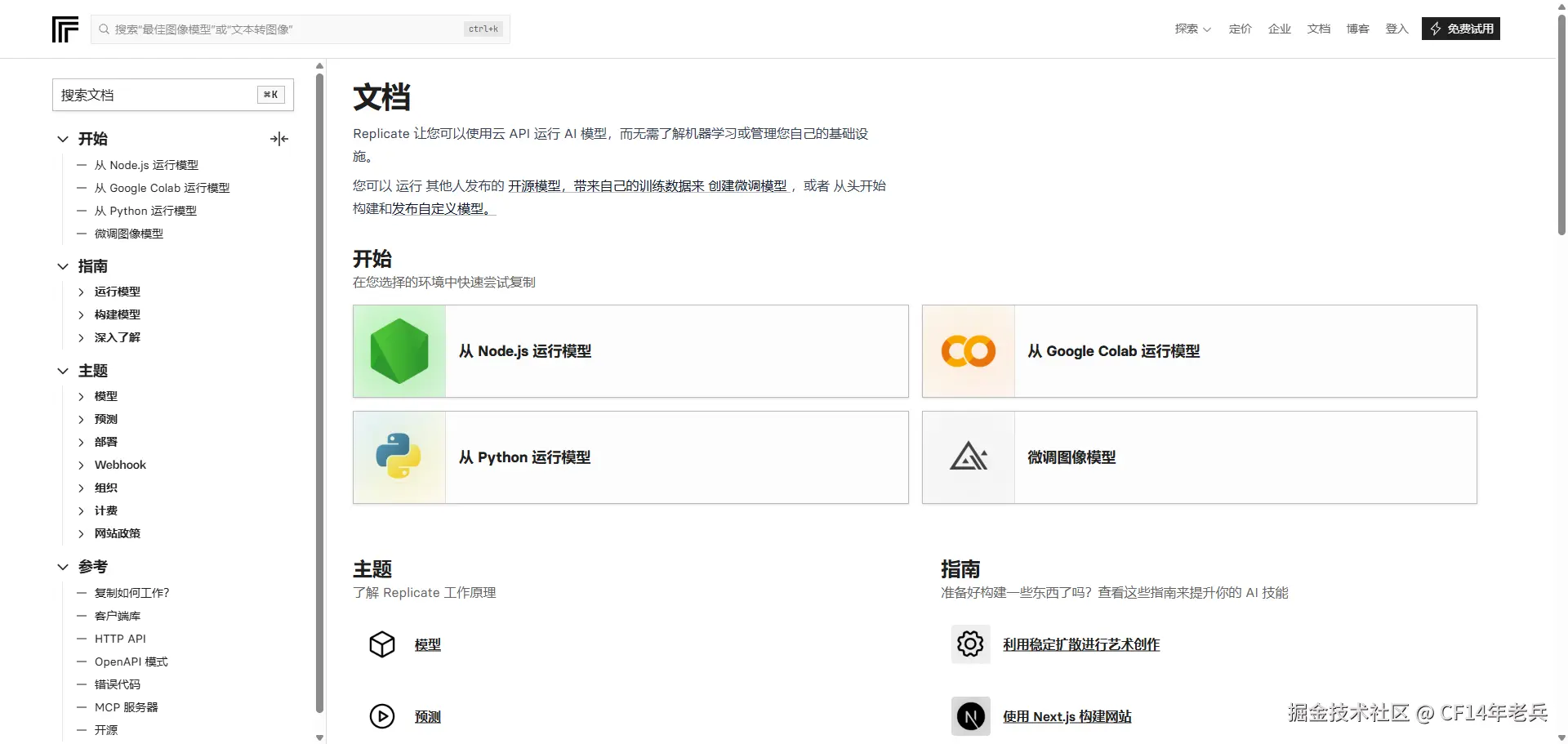Collapse the 参考 sidebar section
This screenshot has height=744, width=1568.
tap(63, 567)
